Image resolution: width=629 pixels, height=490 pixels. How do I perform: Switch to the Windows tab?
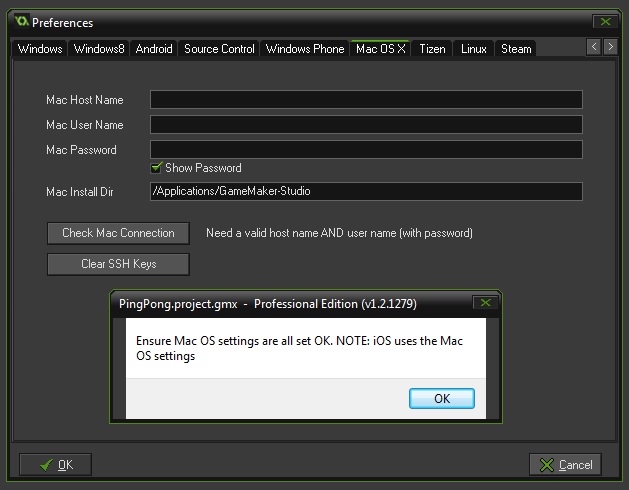click(40, 48)
